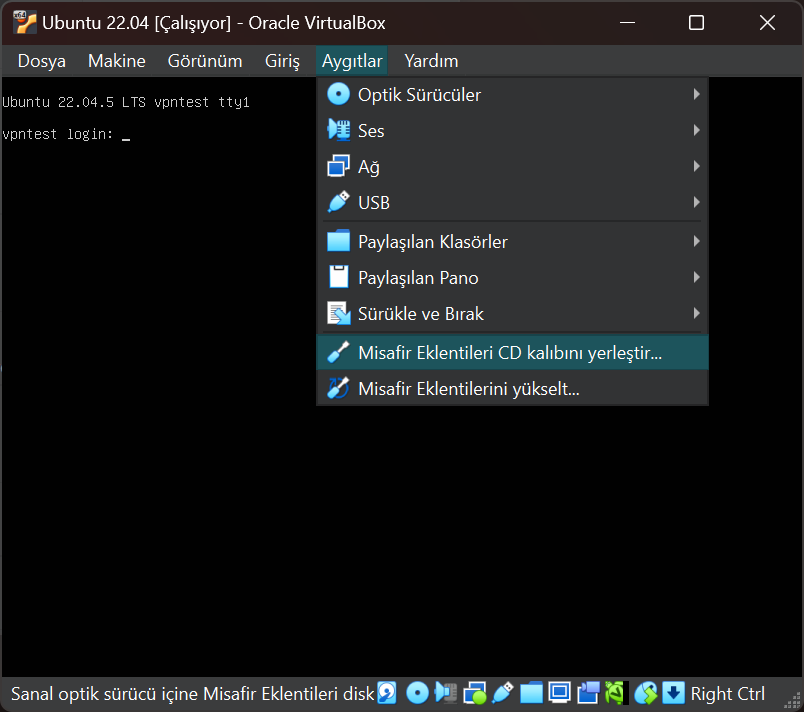
Task: Maximize the VirtualBox window
Action: 696,23
